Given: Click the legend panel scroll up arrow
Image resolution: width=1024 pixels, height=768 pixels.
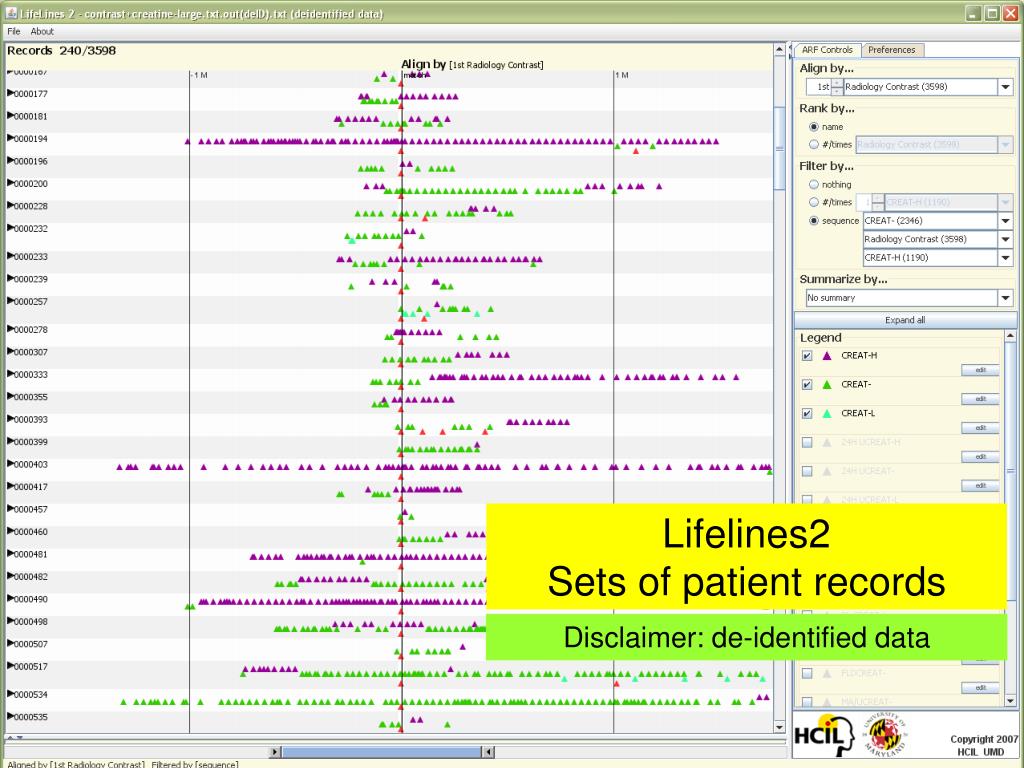Looking at the screenshot, I should pyautogui.click(x=1010, y=336).
